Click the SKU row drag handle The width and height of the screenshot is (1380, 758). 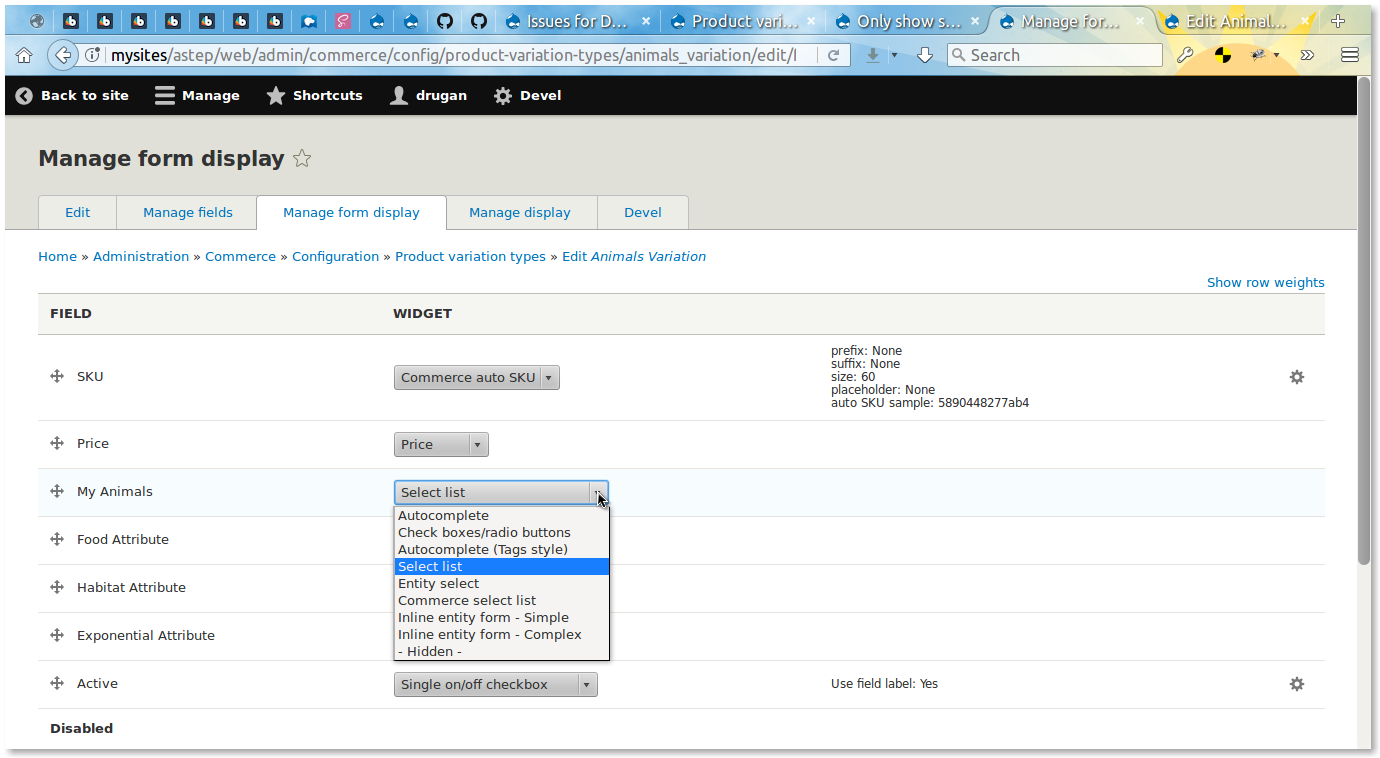[57, 376]
